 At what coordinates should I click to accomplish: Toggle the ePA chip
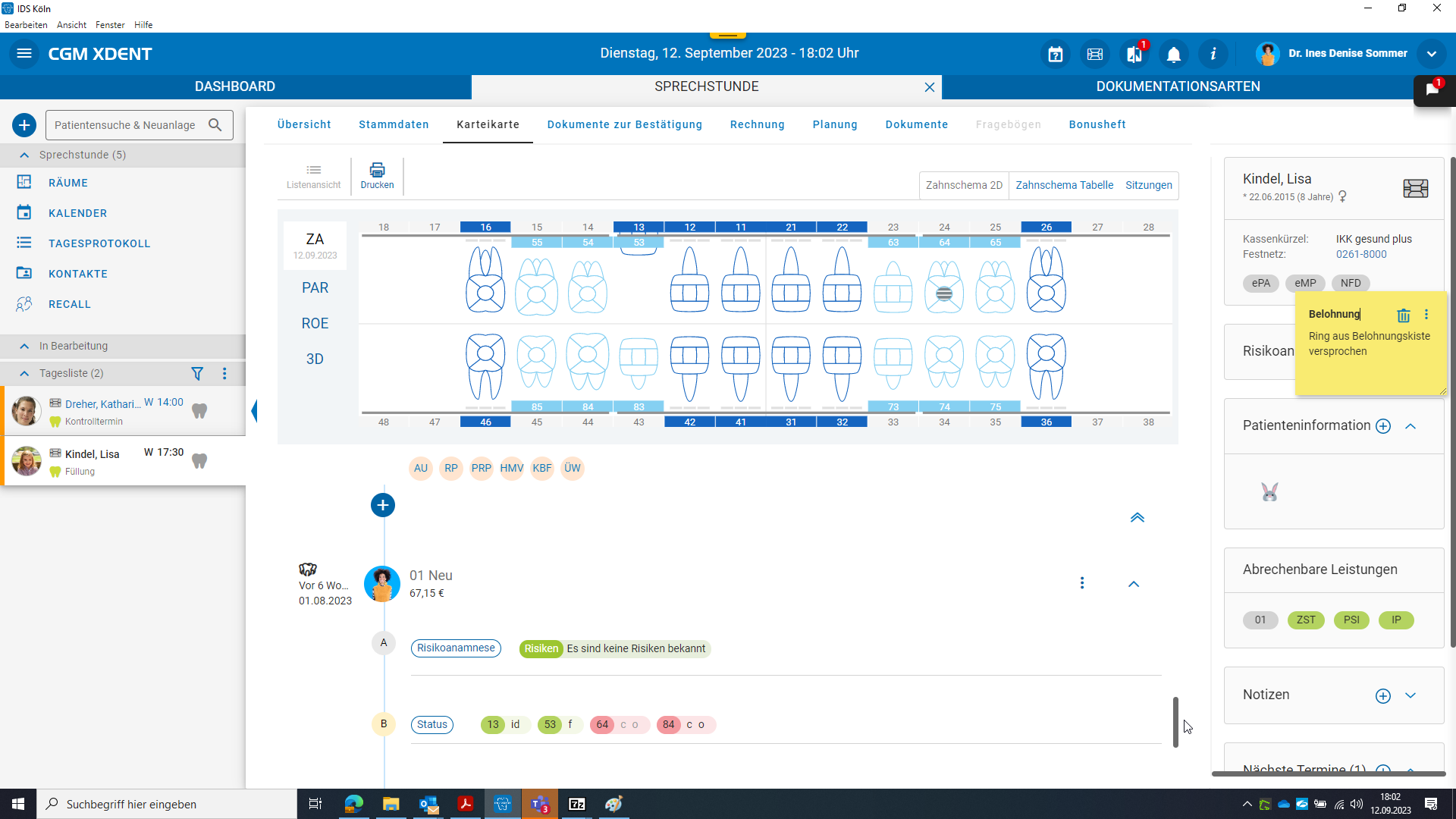tap(1261, 283)
